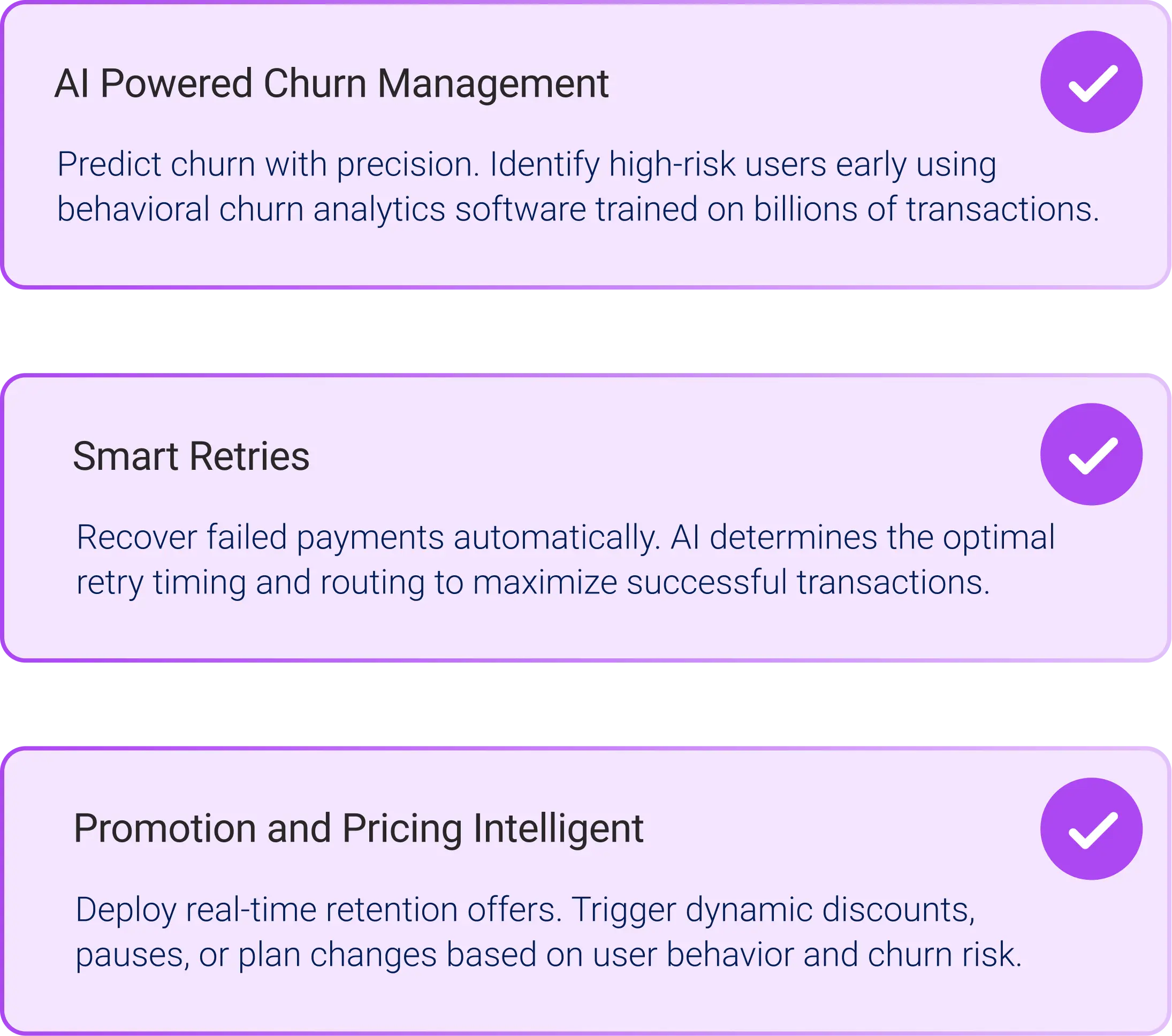The height and width of the screenshot is (1036, 1172).
Task: Click the checkmark icon for AI Powered Churn Management
Action: coord(1091,82)
